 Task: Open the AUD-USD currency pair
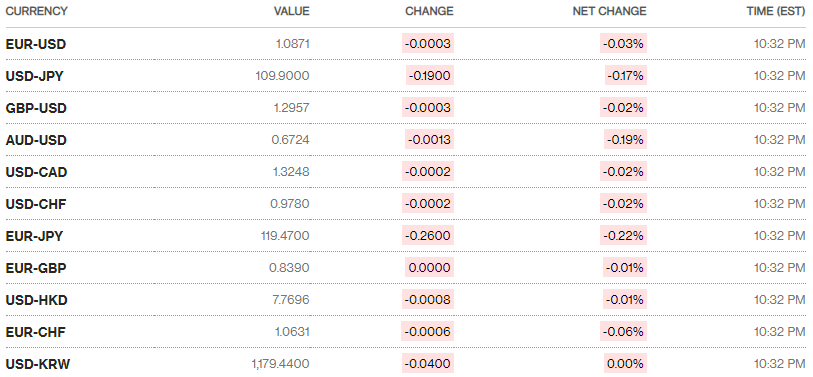click(36, 140)
